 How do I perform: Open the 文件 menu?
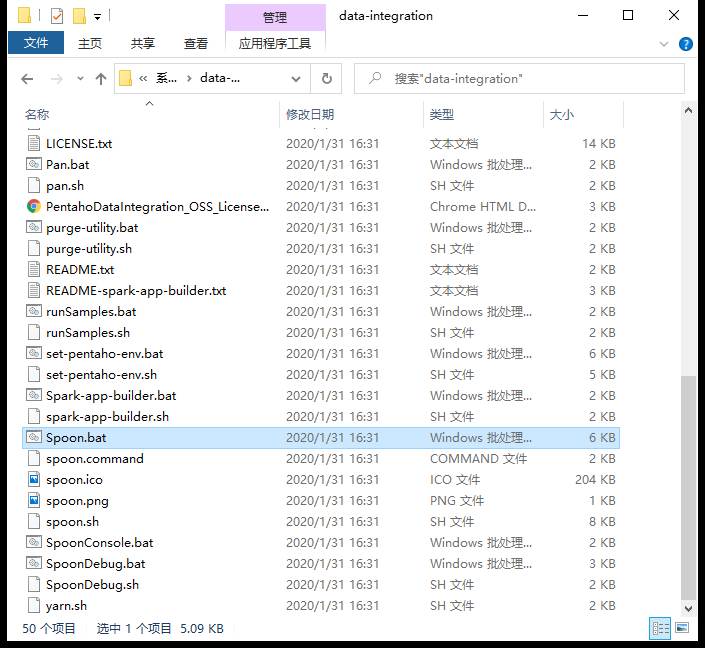click(36, 43)
